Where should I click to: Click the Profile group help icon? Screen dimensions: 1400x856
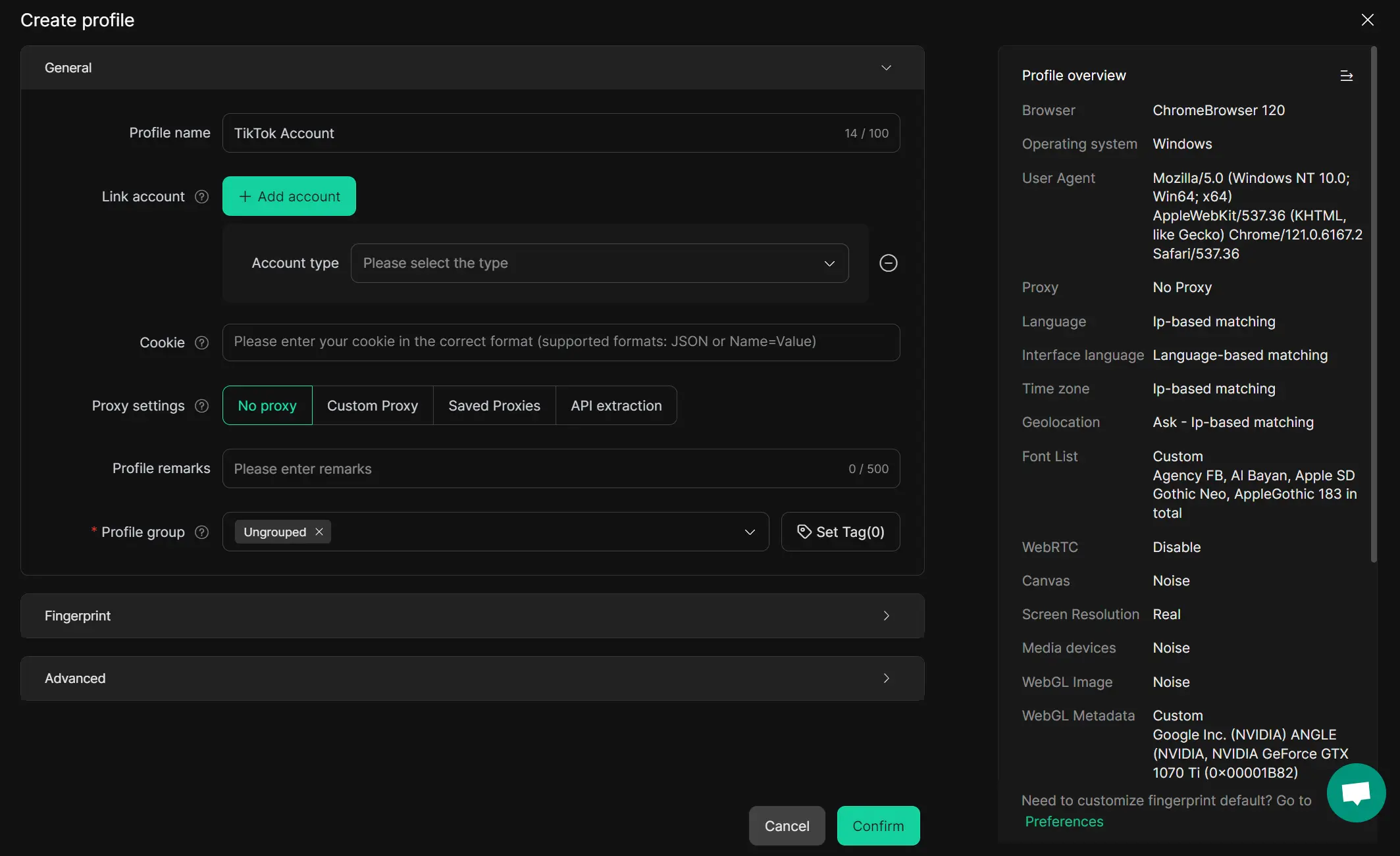[202, 532]
